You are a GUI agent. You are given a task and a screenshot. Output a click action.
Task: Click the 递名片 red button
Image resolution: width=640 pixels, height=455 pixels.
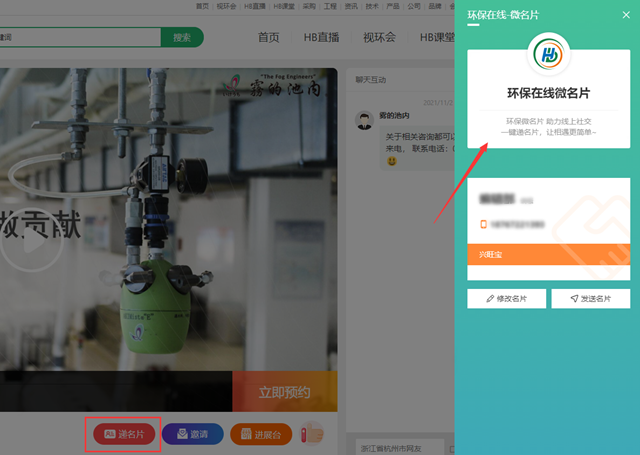(x=124, y=434)
